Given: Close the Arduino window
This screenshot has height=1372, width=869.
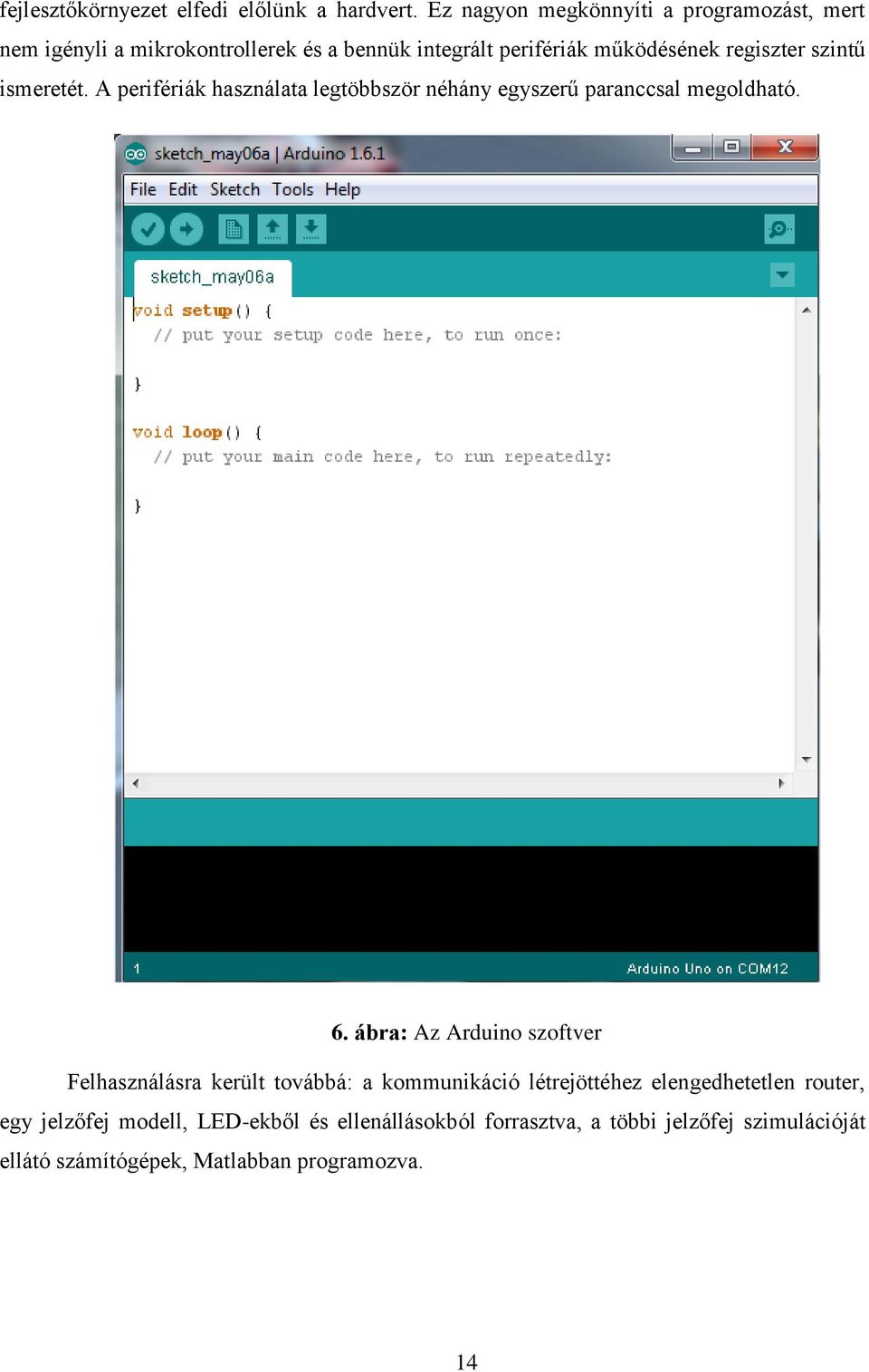Looking at the screenshot, I should 785,148.
